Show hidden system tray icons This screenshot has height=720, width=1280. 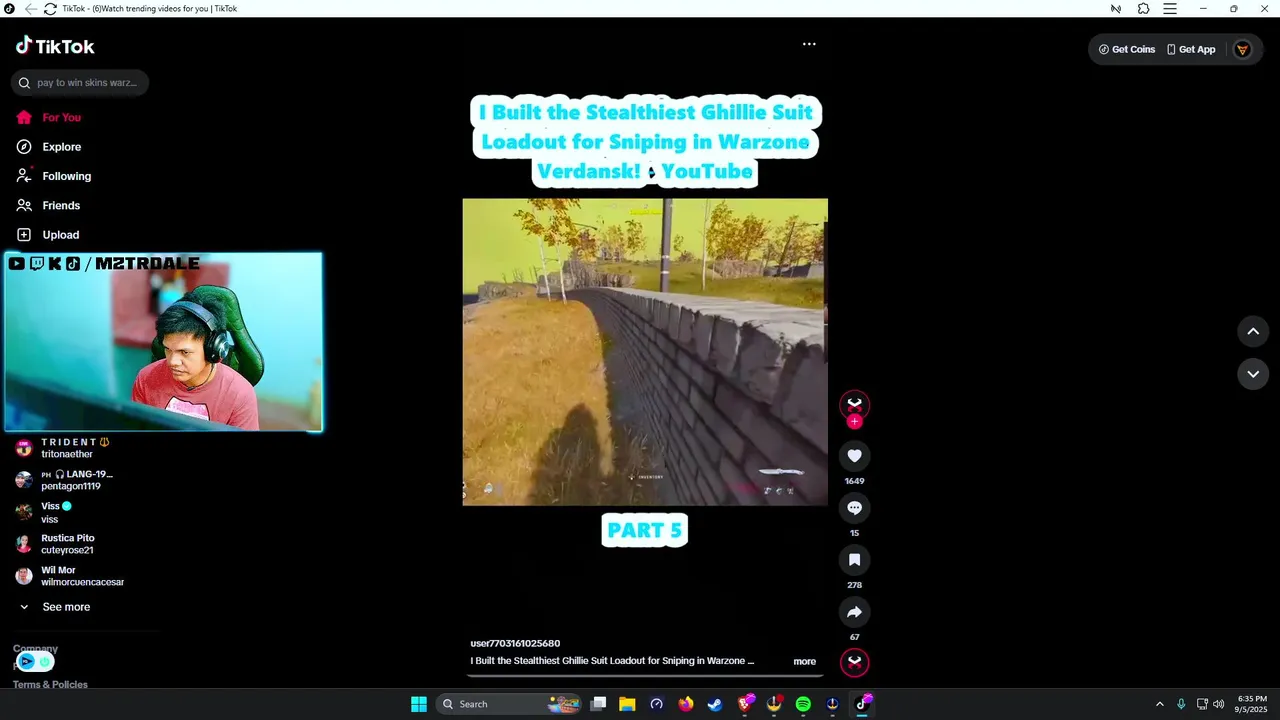(x=1160, y=704)
